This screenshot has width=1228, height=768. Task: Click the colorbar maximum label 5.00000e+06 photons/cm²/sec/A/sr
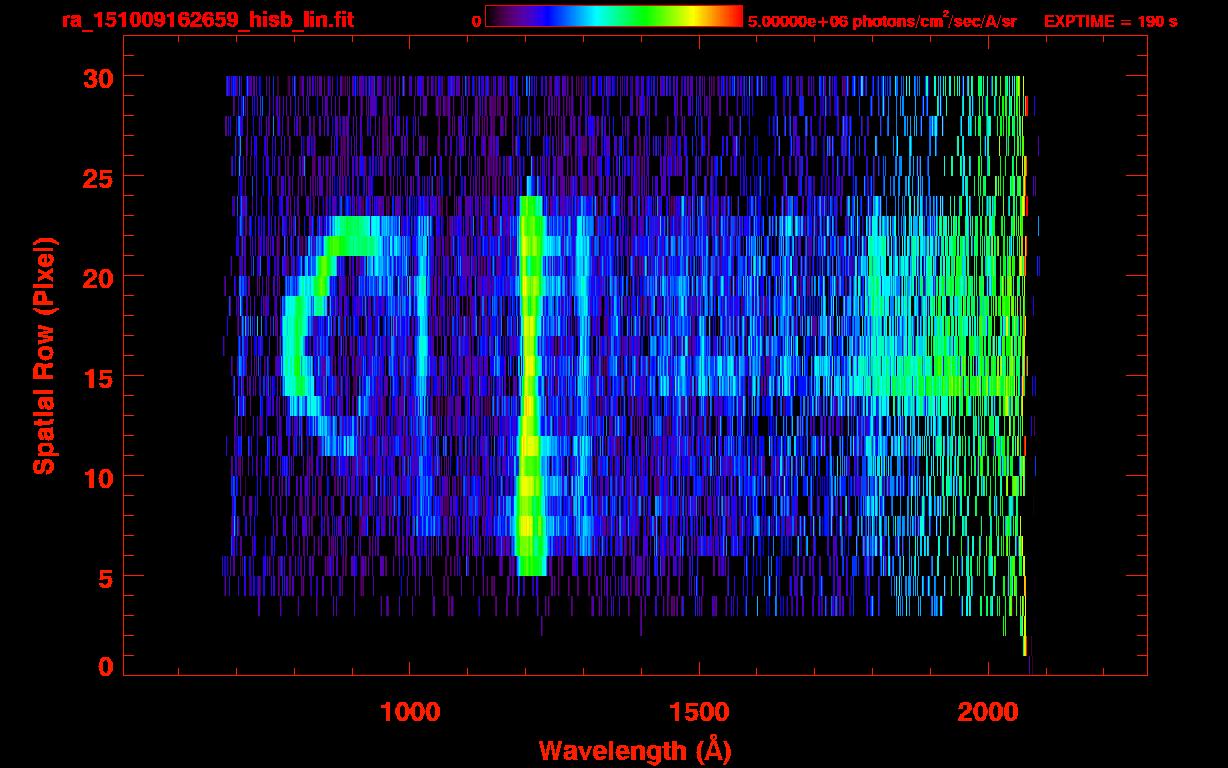pyautogui.click(x=882, y=20)
